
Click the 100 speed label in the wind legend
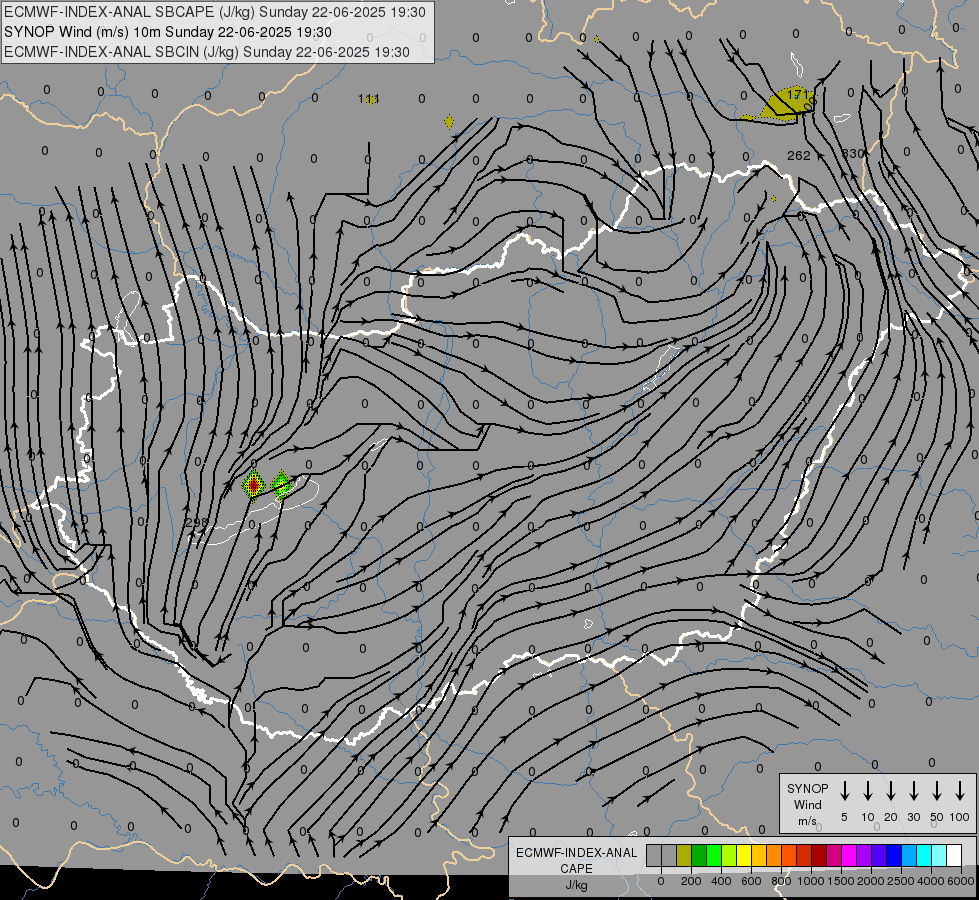960,817
